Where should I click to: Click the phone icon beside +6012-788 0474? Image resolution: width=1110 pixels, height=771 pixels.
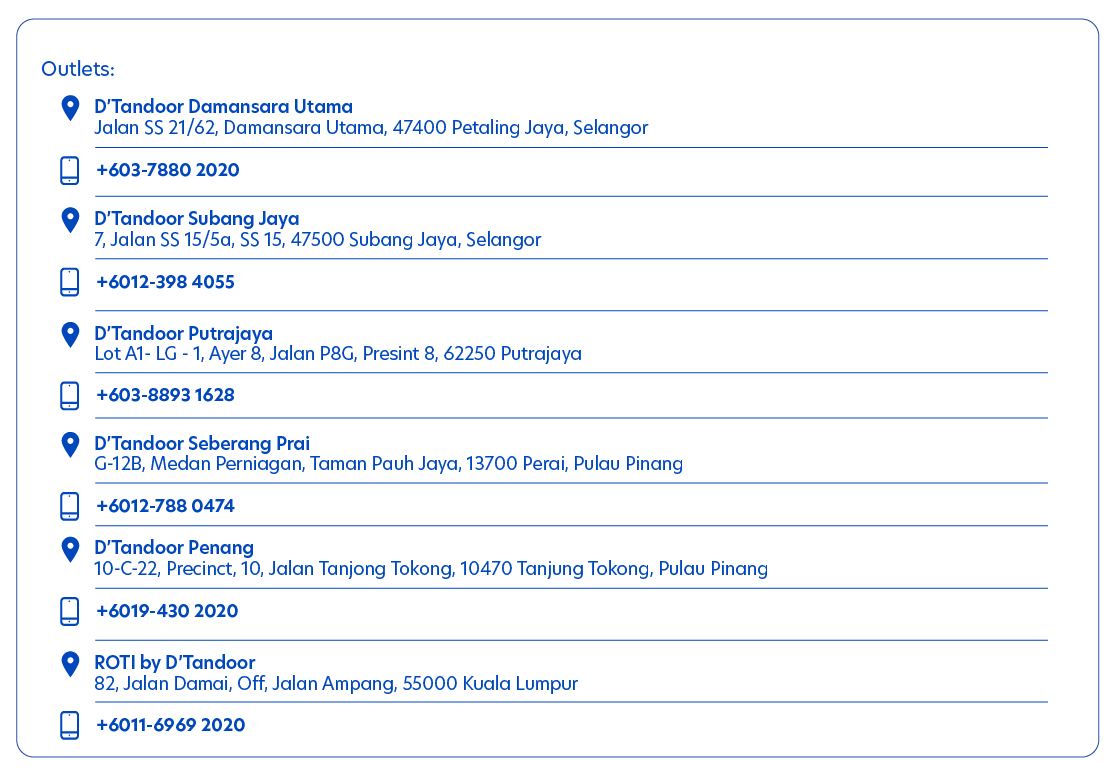pyautogui.click(x=69, y=506)
